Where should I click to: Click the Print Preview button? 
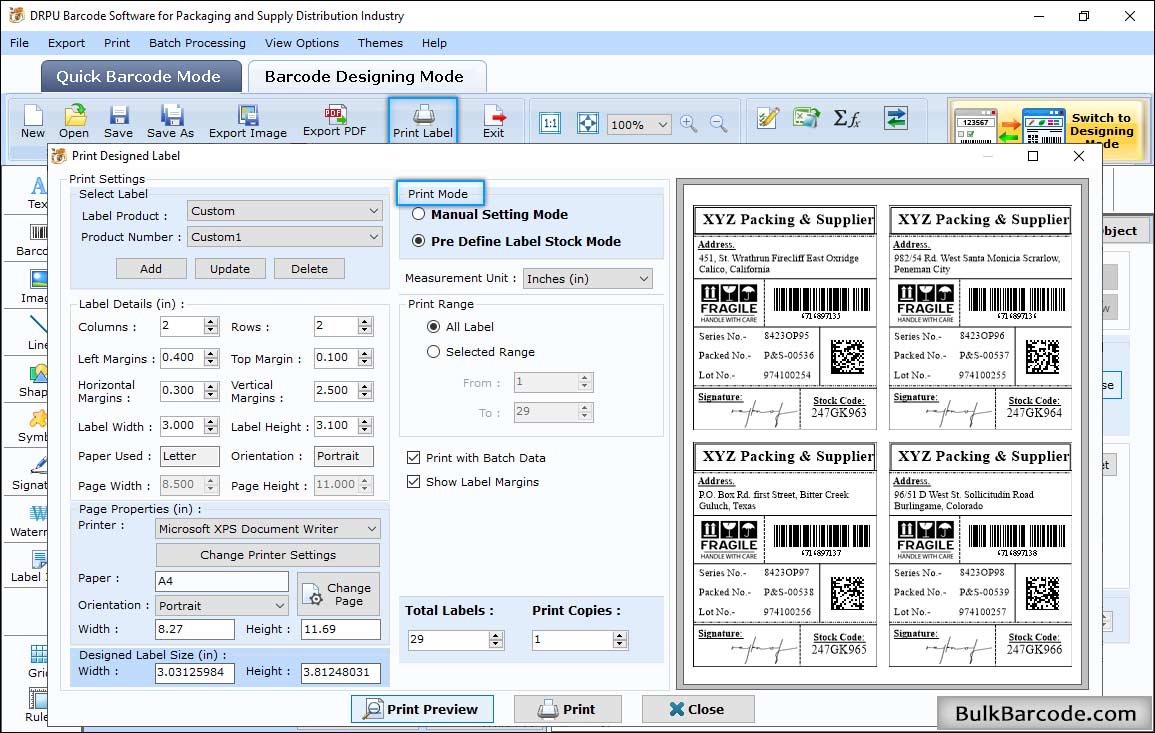422,709
